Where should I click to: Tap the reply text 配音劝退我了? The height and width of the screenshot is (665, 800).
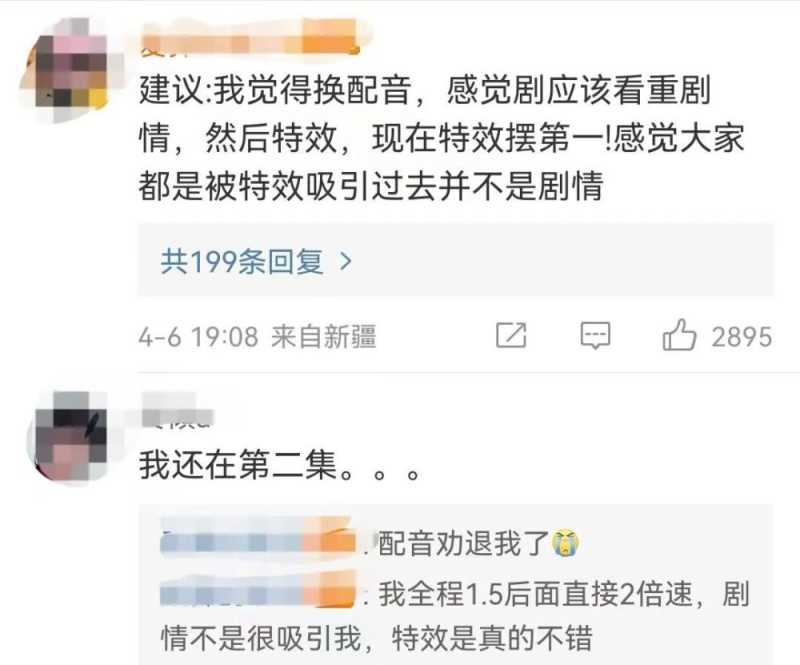pos(463,543)
